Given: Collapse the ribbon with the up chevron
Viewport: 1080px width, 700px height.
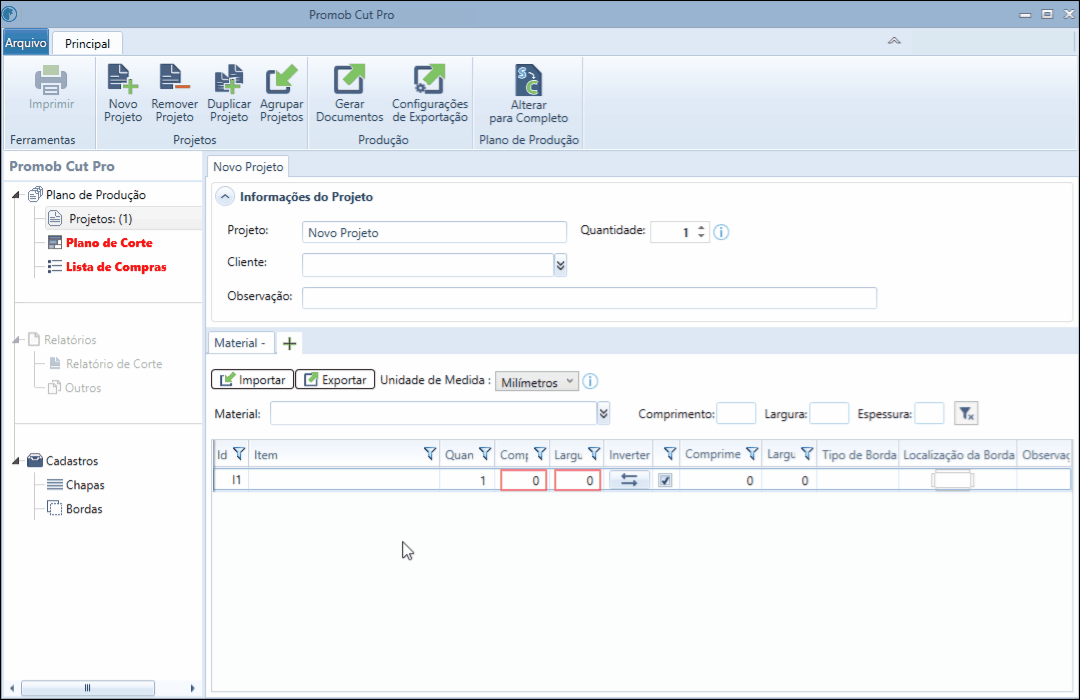Looking at the screenshot, I should pyautogui.click(x=894, y=41).
